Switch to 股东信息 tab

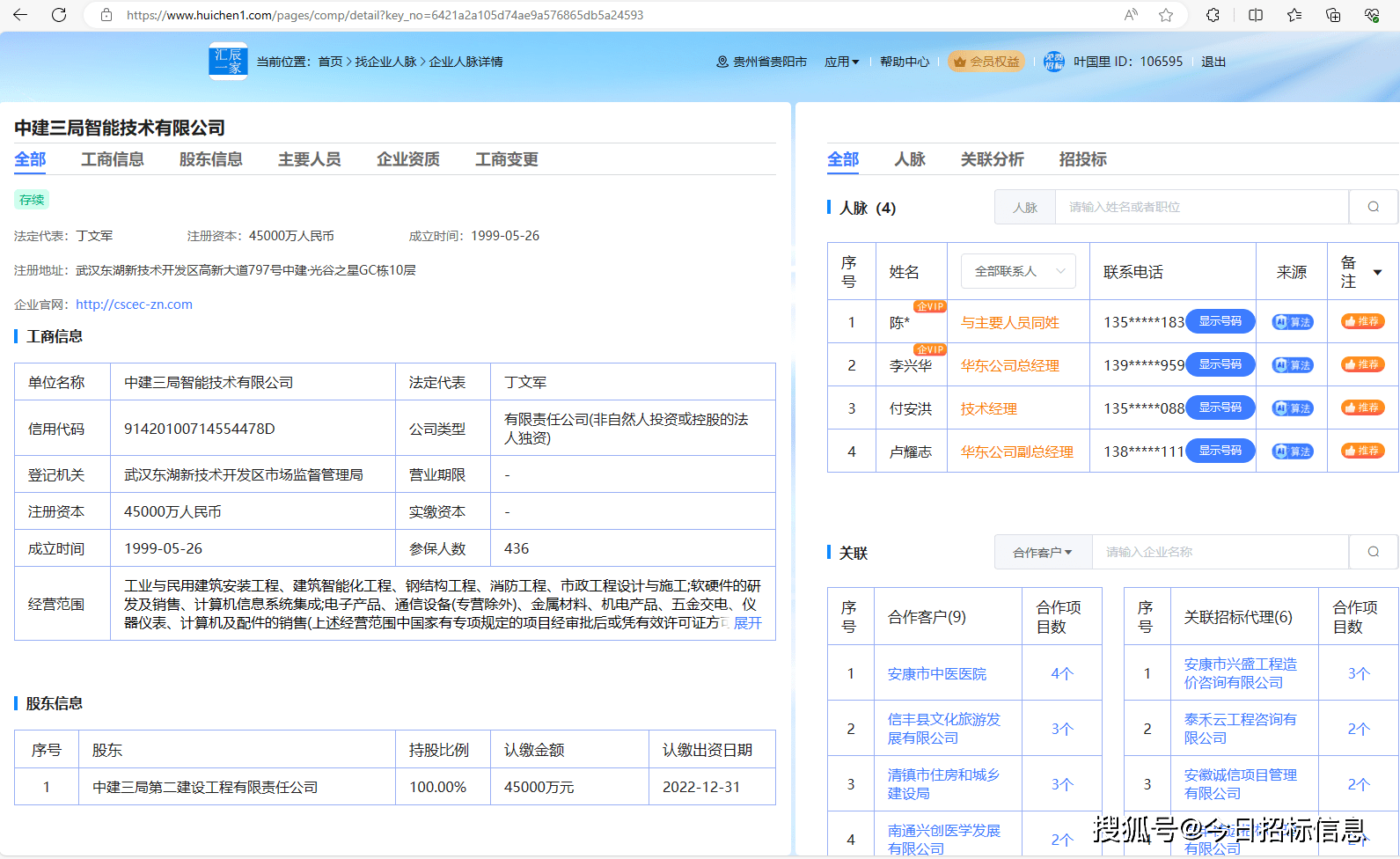coord(211,159)
